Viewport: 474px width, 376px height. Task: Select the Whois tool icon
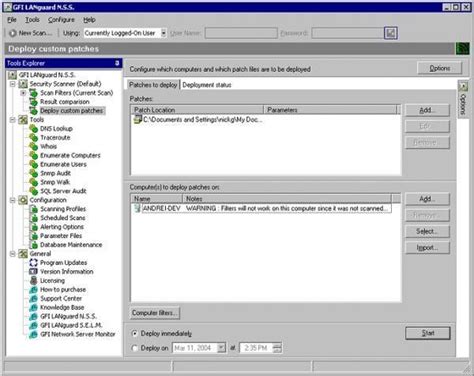33,146
